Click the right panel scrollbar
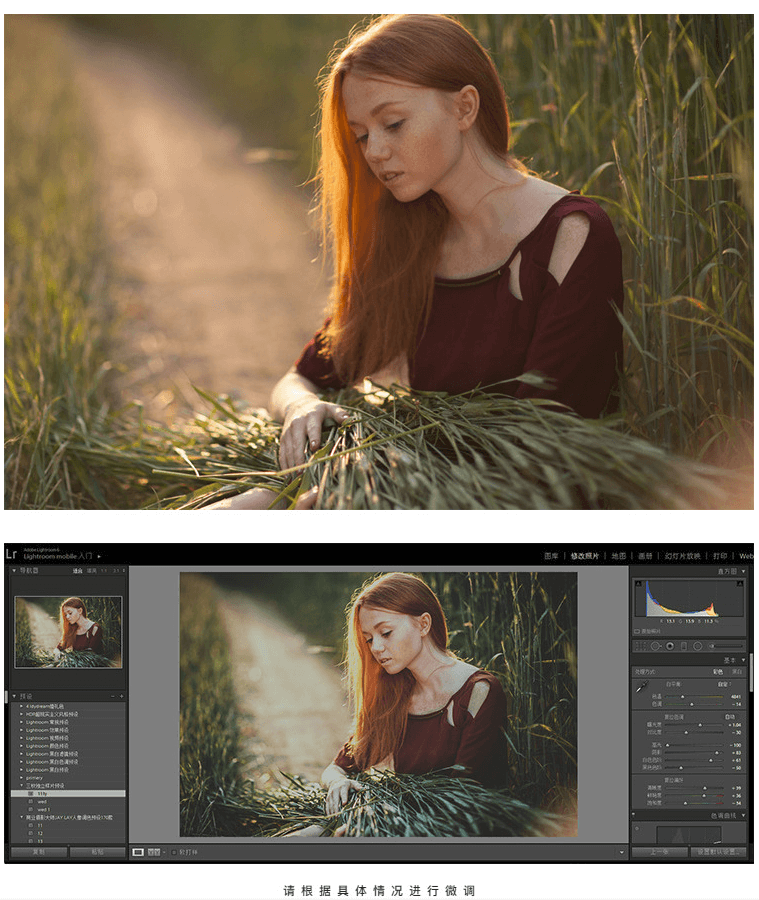 coord(750,672)
